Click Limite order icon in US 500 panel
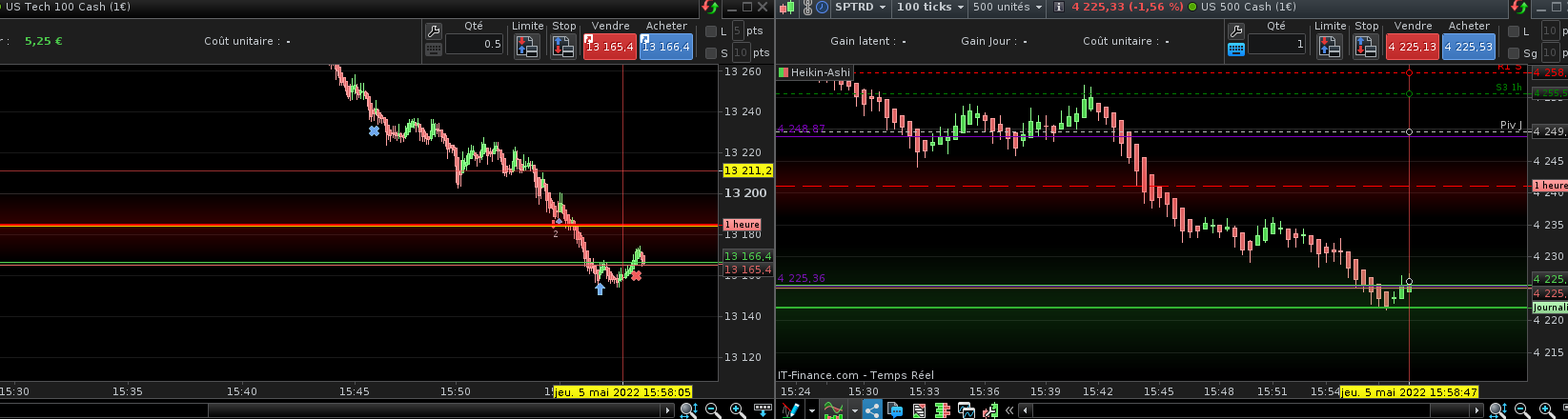The width and height of the screenshot is (1568, 419). 1330,46
